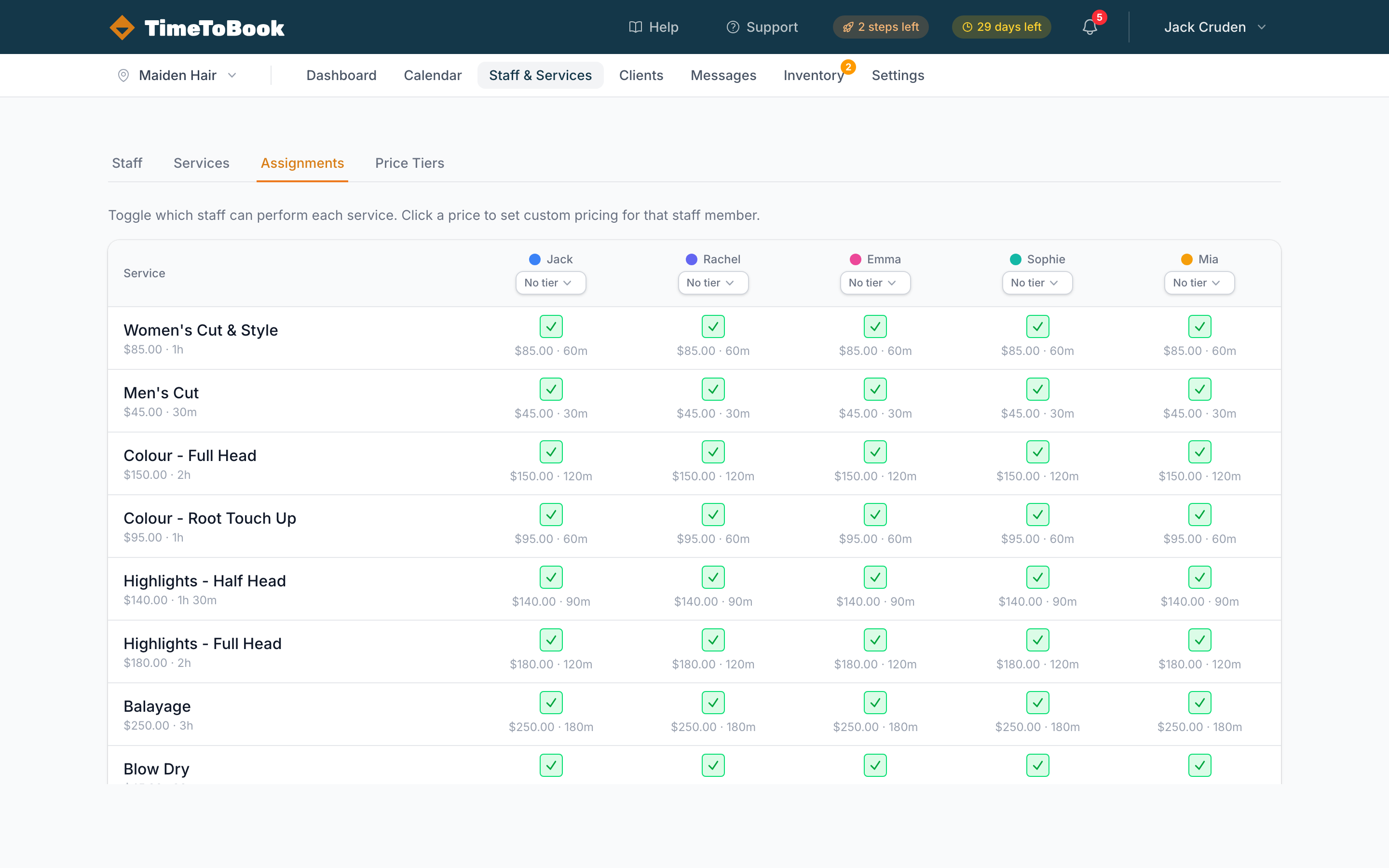
Task: Click the location pin beside Maiden Hair
Action: [x=124, y=75]
